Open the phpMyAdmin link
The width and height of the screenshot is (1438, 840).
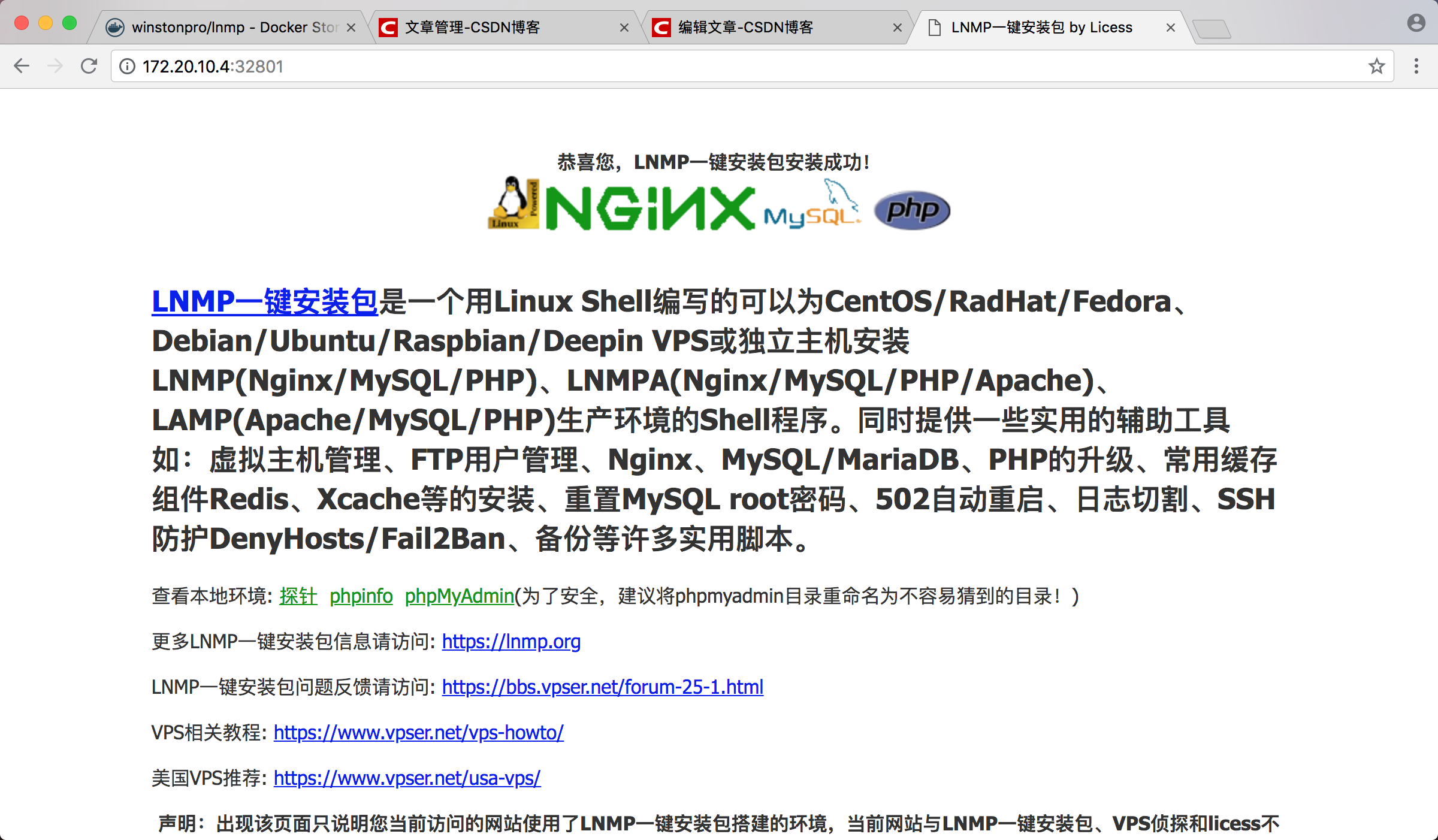pos(460,596)
